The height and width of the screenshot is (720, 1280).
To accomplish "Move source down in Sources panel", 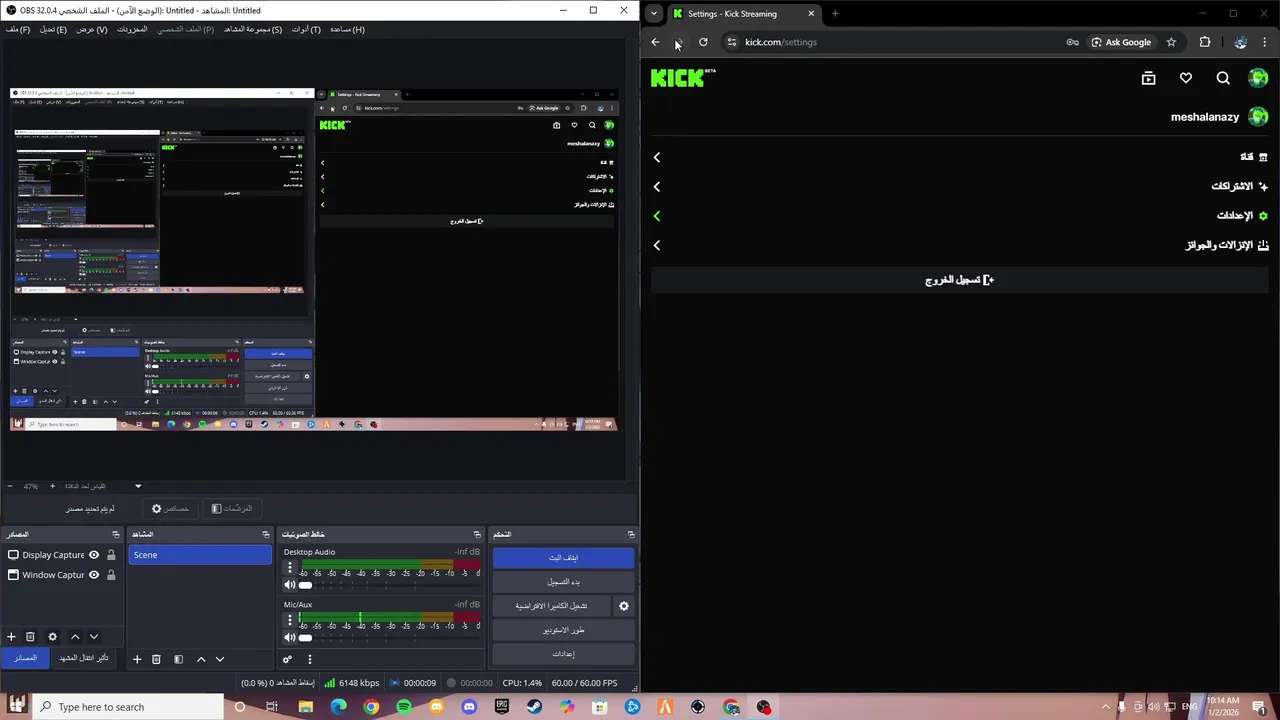I will coord(94,636).
